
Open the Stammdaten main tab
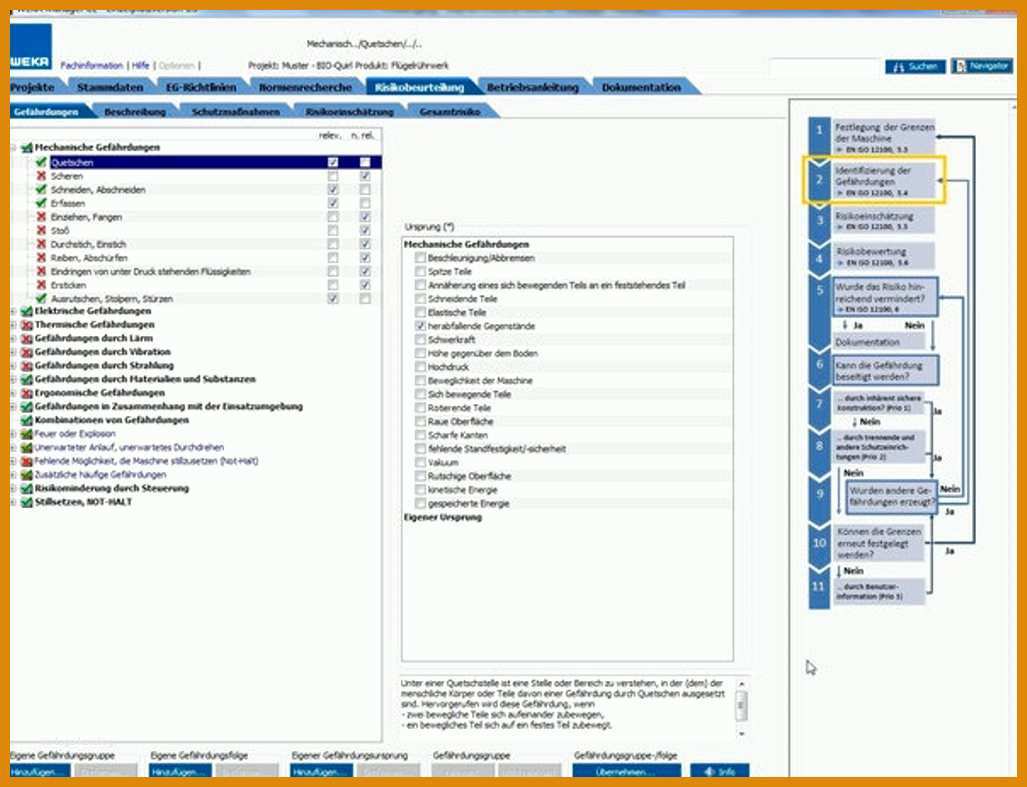coord(110,87)
